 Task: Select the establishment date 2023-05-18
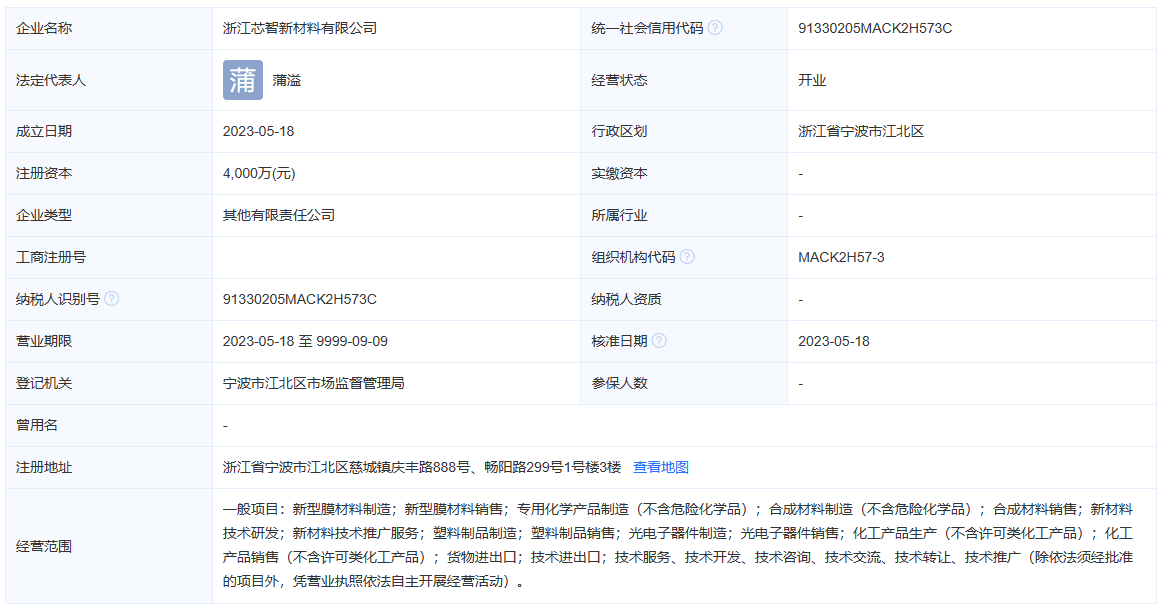(x=259, y=131)
